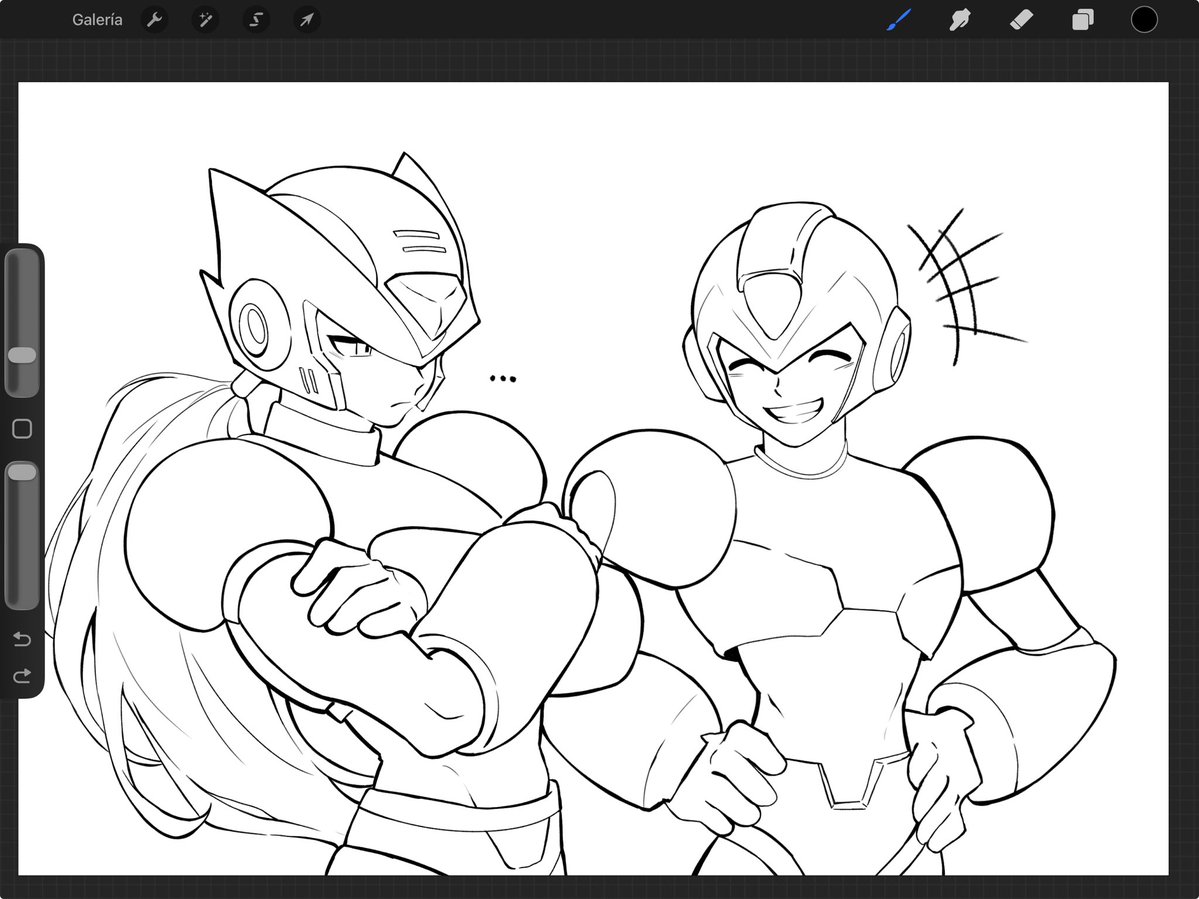Open the Layers panel
Image resolution: width=1199 pixels, height=899 pixels.
click(1083, 20)
